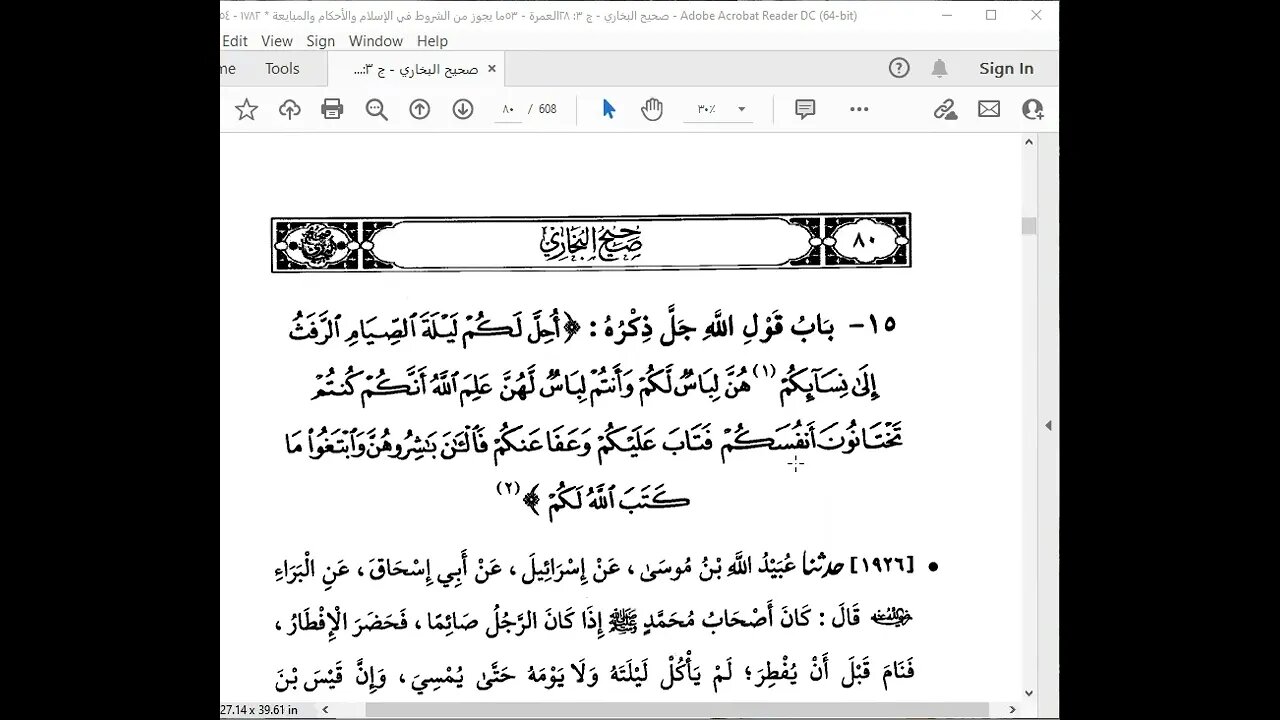Image resolution: width=1280 pixels, height=720 pixels.
Task: Open the Help menu
Action: coord(432,41)
